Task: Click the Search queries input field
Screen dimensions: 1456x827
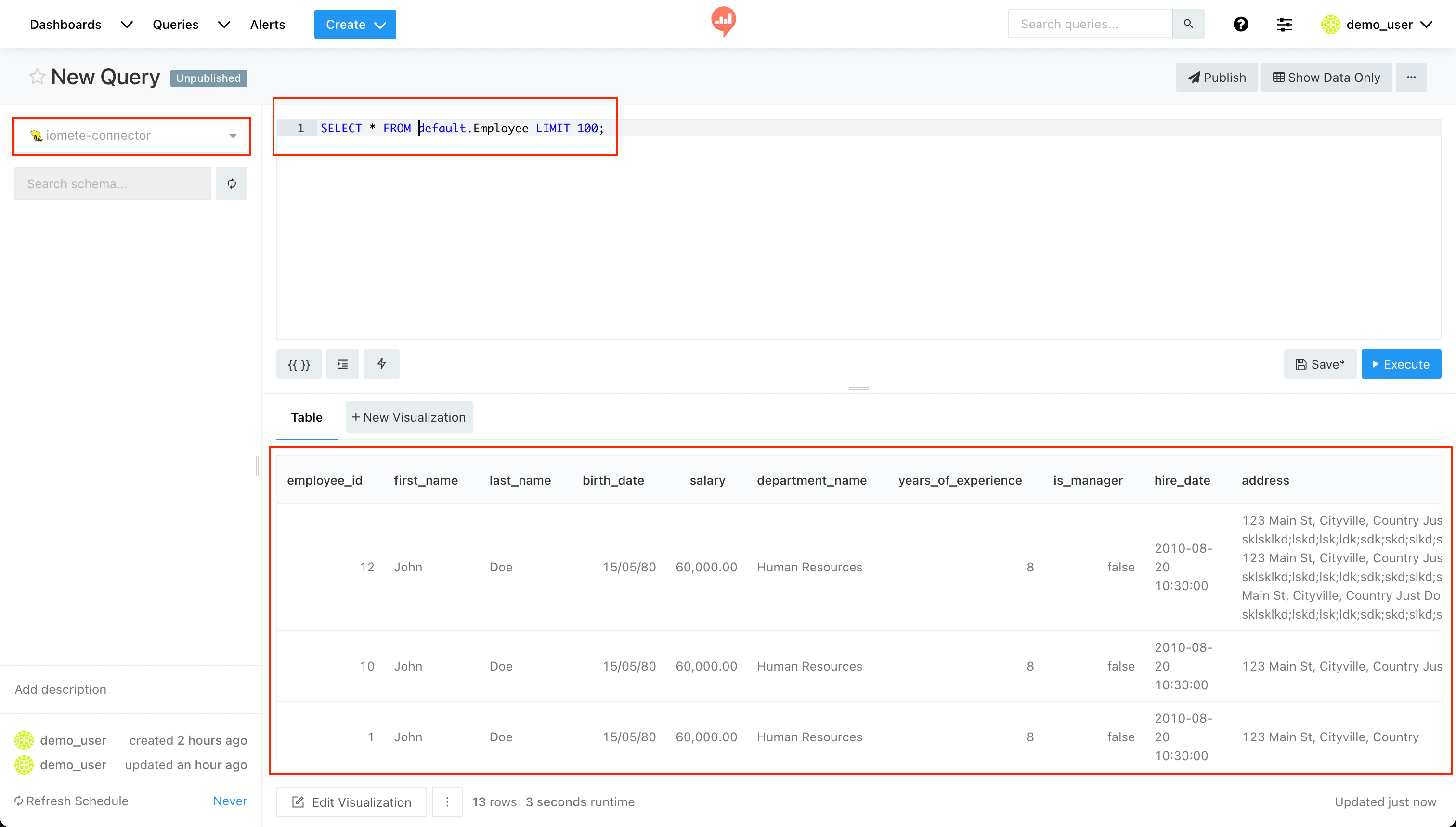Action: click(1090, 24)
